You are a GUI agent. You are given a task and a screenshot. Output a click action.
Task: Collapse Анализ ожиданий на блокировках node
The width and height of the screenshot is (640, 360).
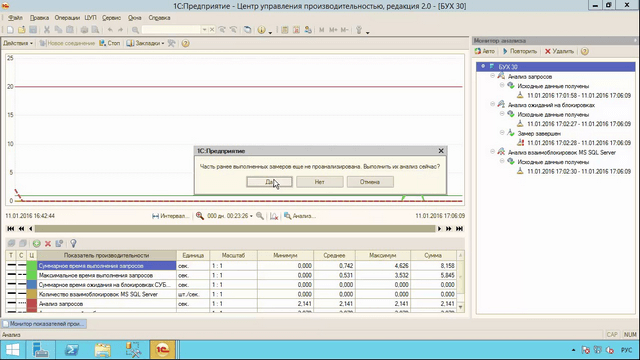[493, 105]
